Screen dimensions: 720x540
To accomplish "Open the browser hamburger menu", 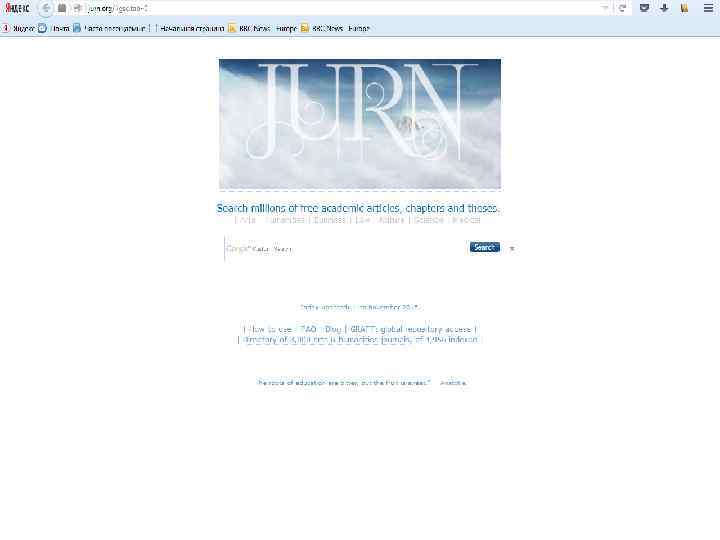I will tap(708, 8).
